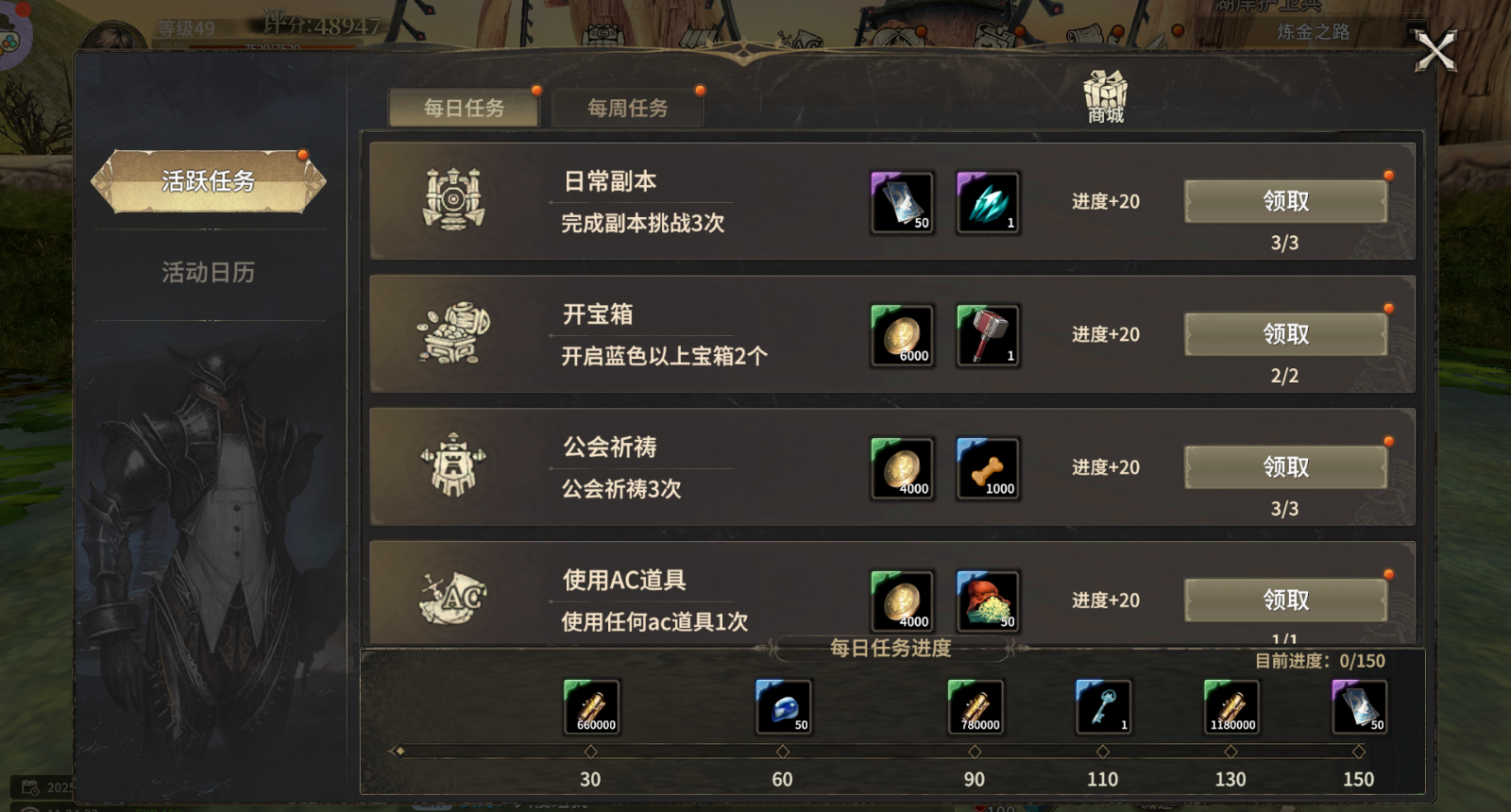Claim the 日常副本 reward with 领取
The width and height of the screenshot is (1511, 812).
click(x=1285, y=201)
